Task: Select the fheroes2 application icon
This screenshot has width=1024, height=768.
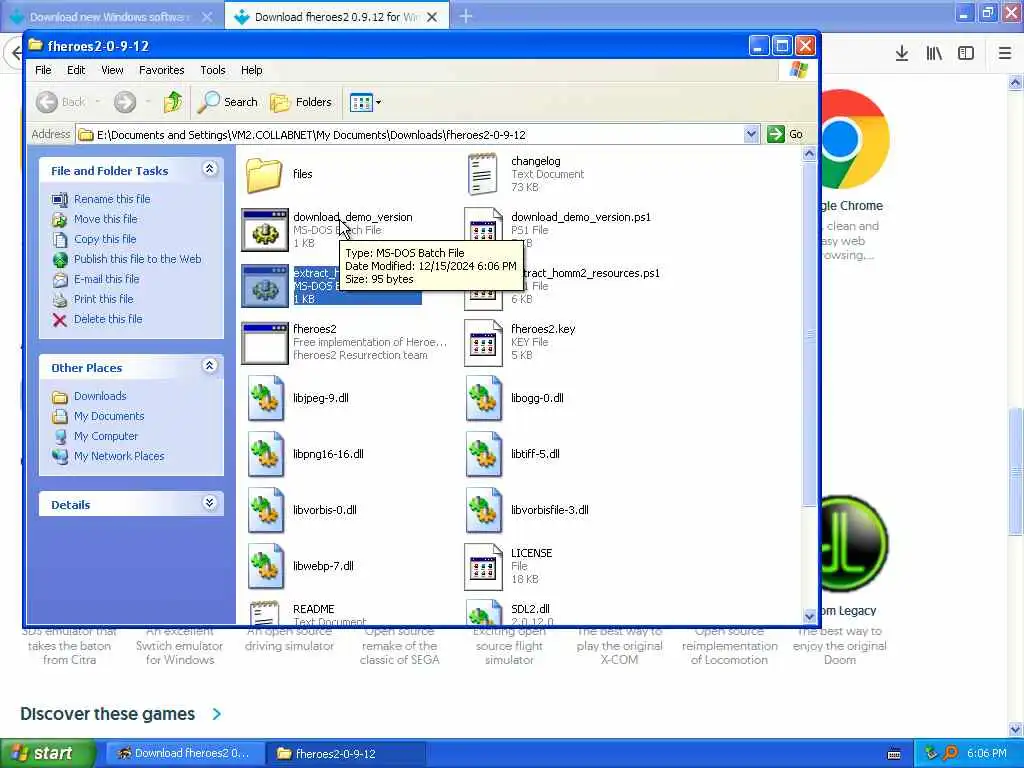Action: [x=264, y=343]
